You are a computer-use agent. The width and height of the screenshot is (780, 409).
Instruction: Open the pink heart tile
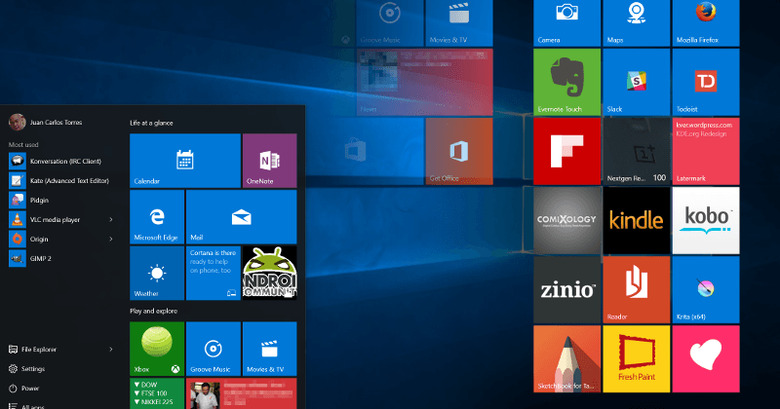click(706, 359)
